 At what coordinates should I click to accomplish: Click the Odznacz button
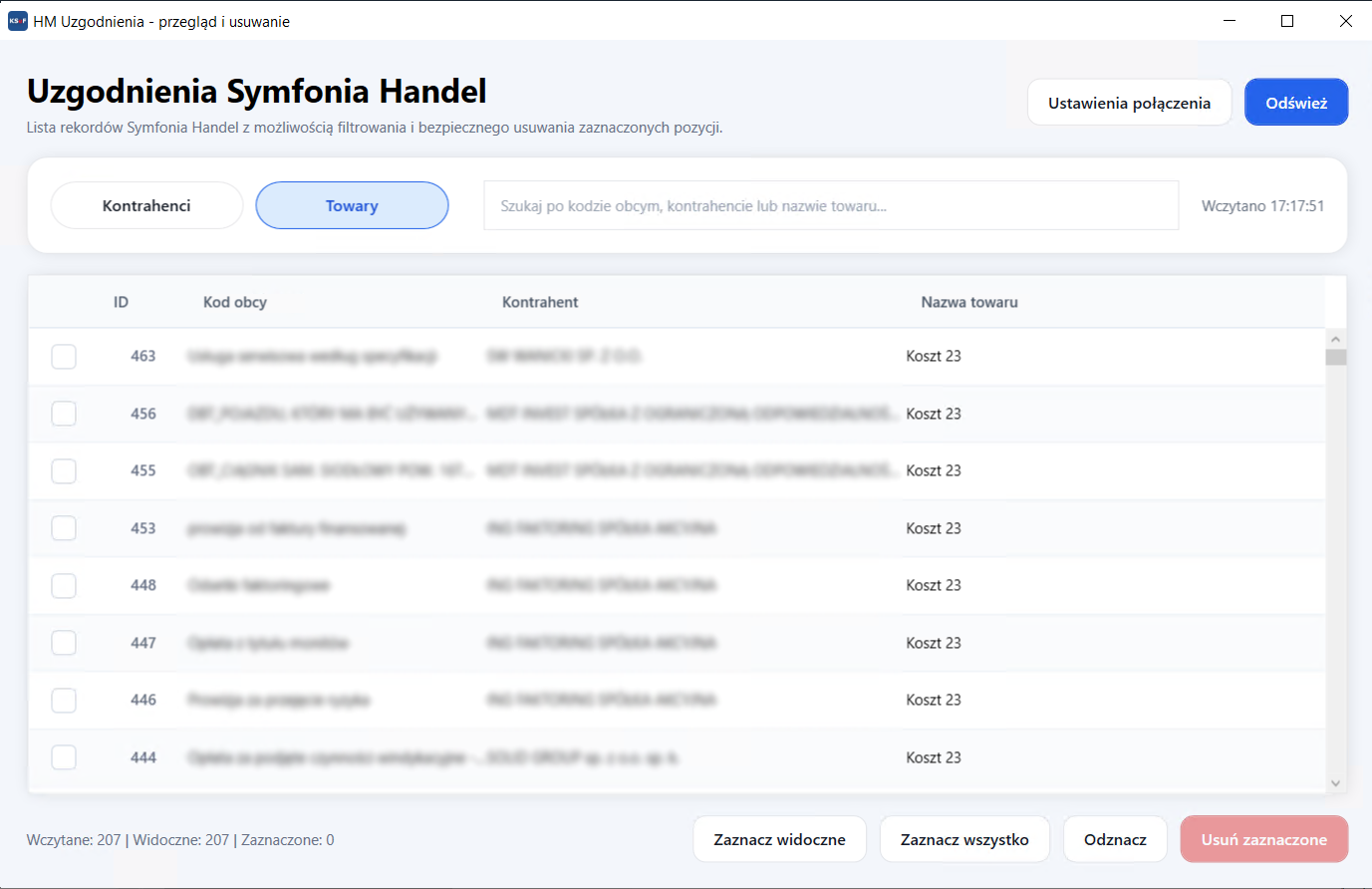1116,839
